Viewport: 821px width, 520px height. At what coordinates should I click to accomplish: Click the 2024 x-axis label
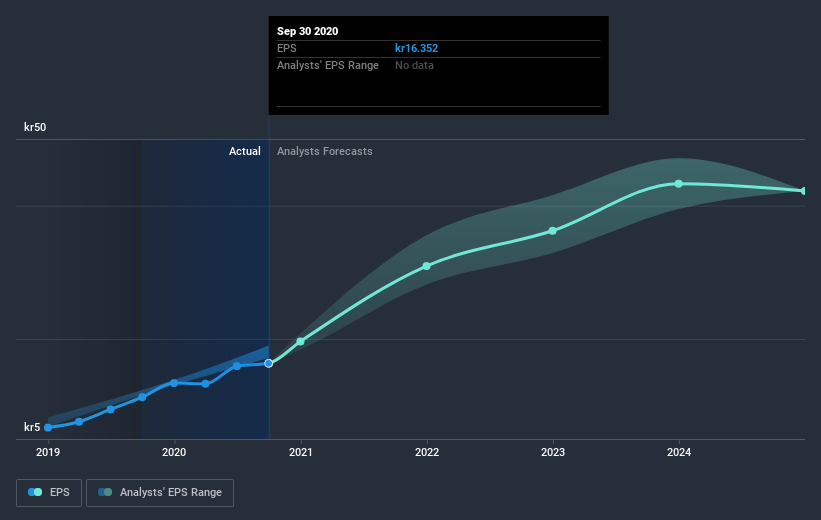tap(679, 452)
